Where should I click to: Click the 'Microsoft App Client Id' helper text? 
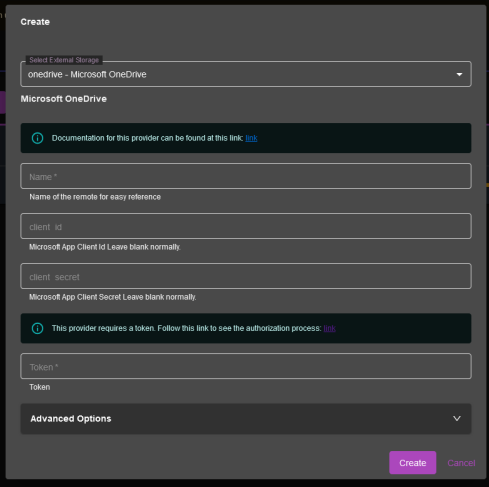(x=105, y=247)
